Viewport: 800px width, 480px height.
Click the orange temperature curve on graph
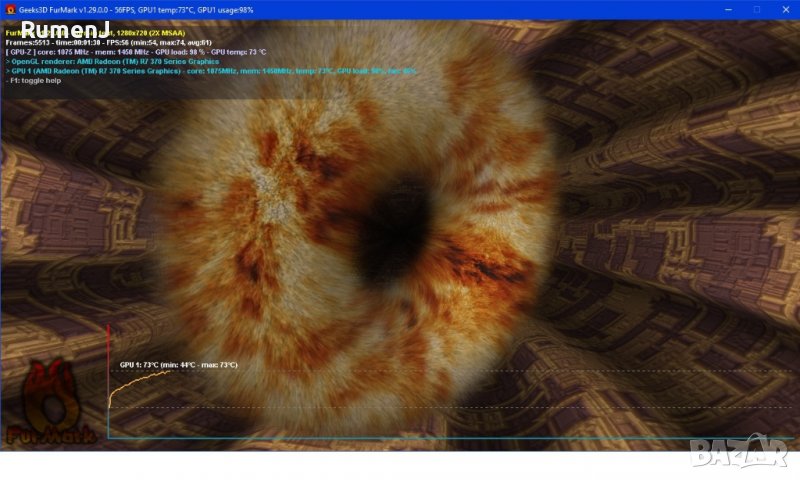click(130, 380)
